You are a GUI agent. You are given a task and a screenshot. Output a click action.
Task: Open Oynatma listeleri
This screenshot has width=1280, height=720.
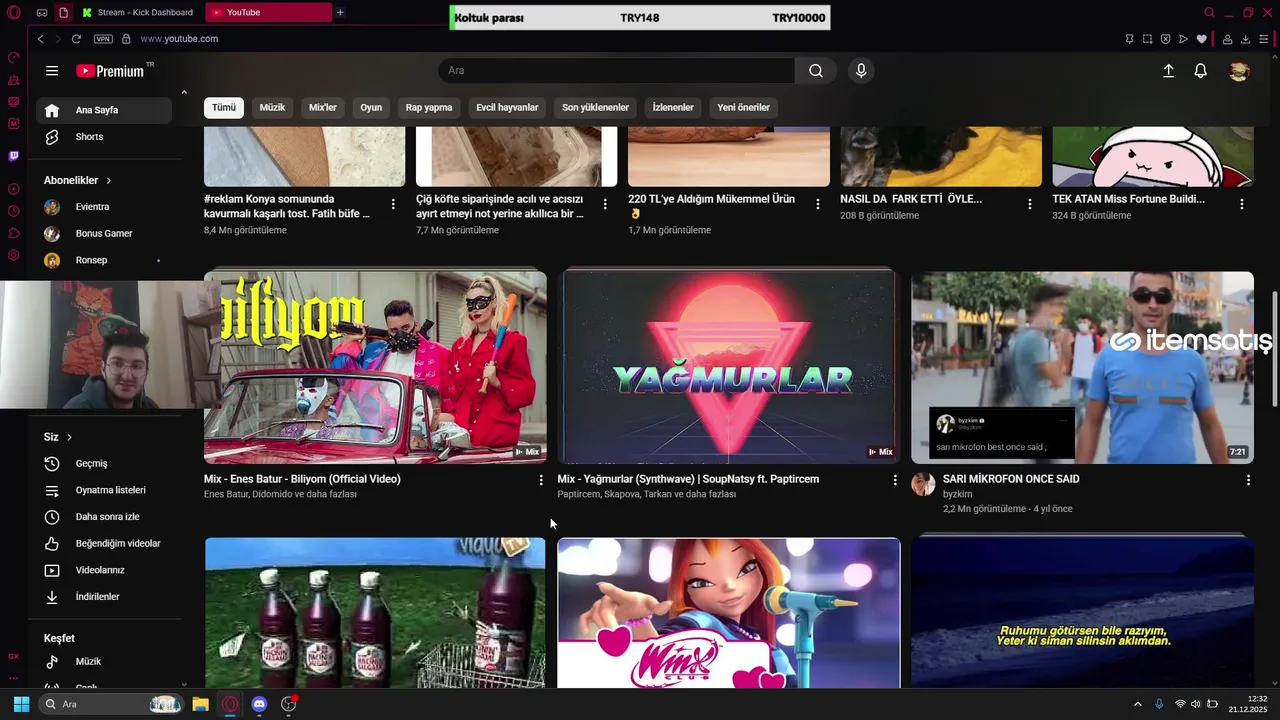coord(104,490)
